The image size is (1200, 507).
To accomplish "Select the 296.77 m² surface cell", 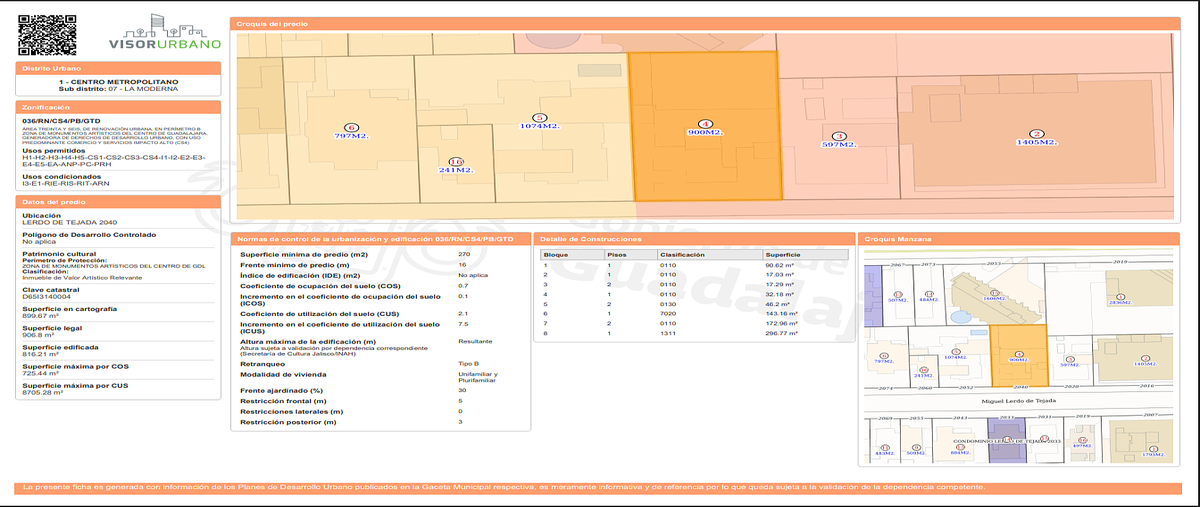I will pos(782,334).
